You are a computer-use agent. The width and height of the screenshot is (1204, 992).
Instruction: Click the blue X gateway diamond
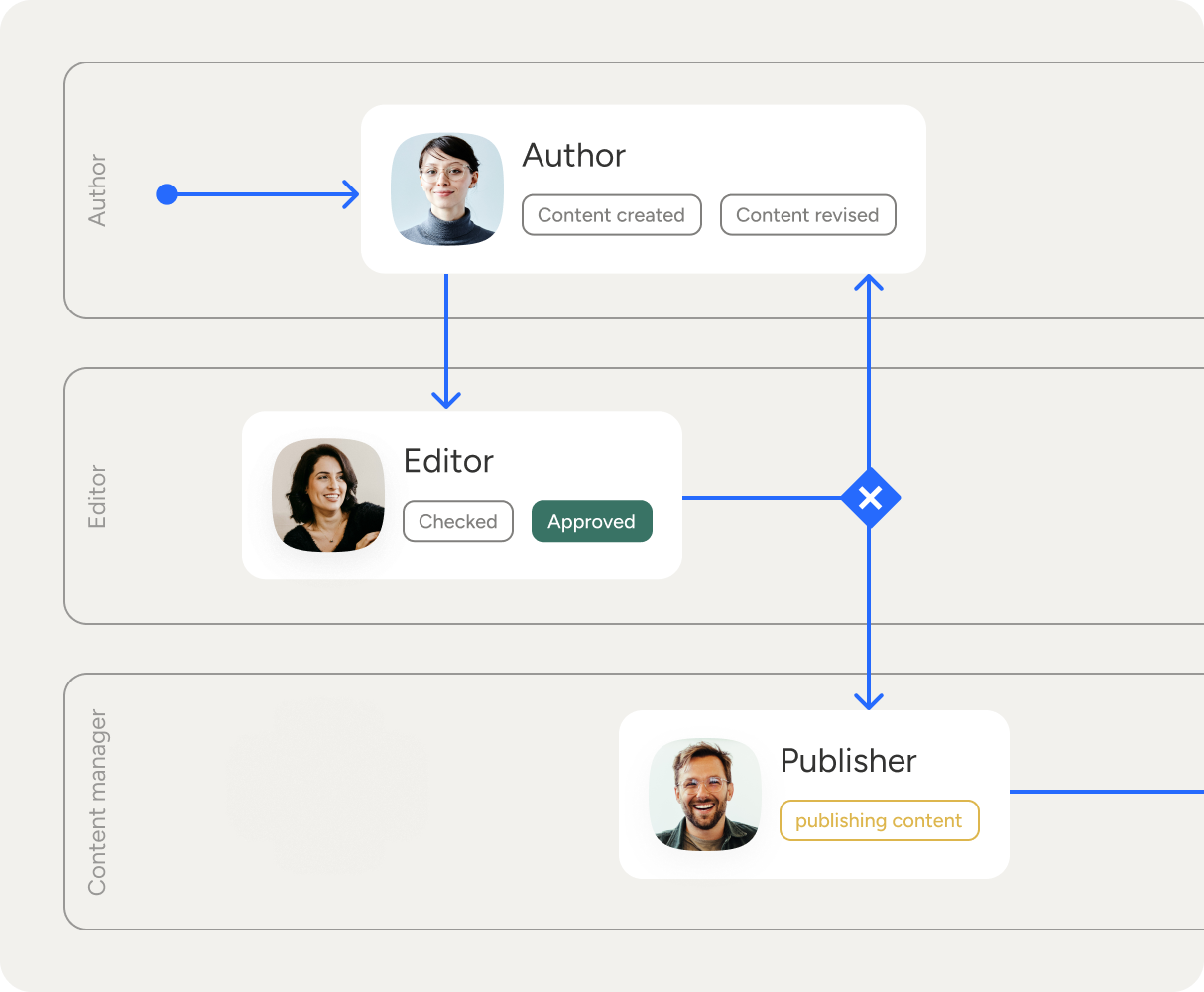(870, 498)
